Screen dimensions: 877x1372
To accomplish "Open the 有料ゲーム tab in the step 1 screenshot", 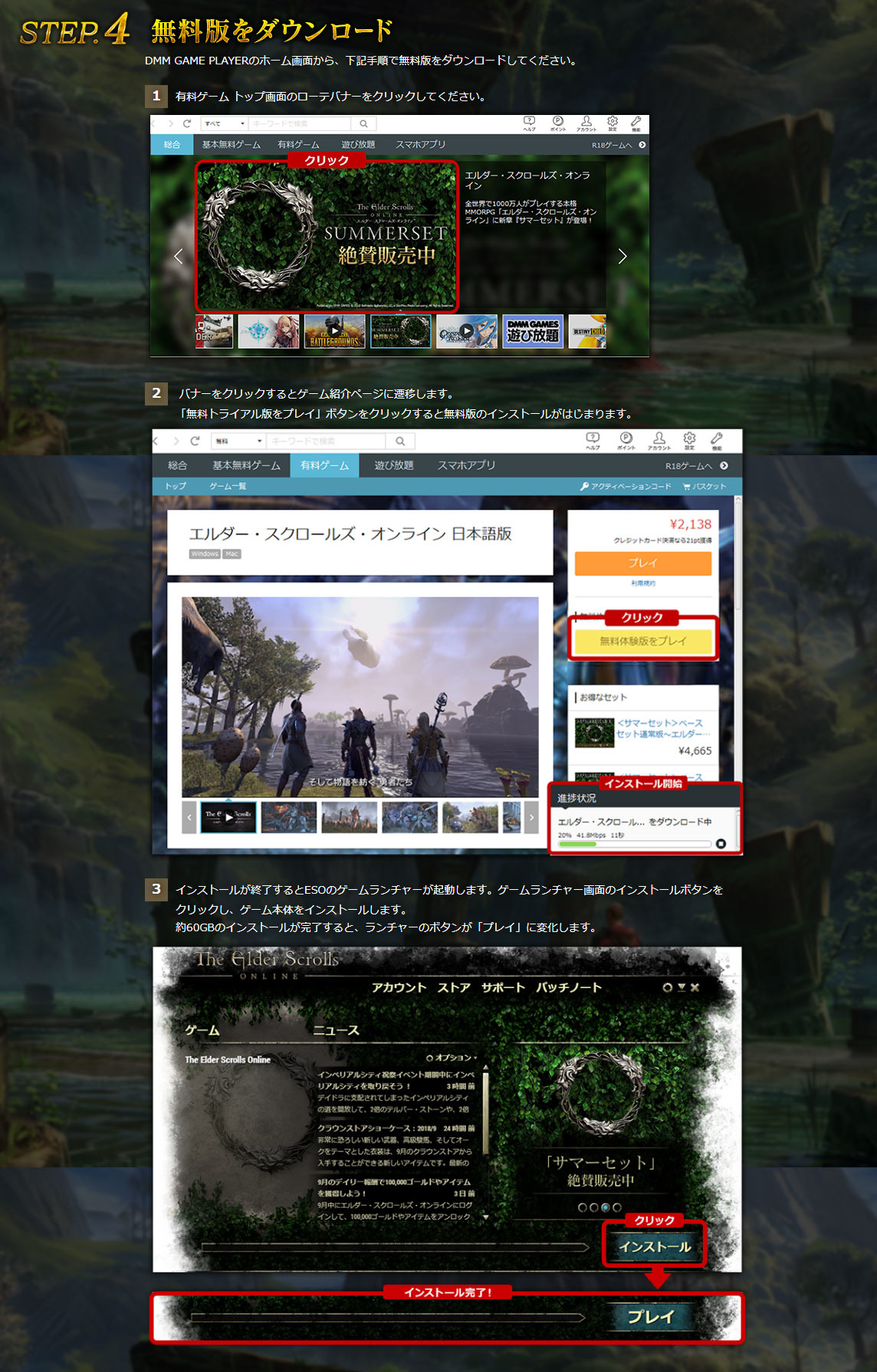I will click(298, 144).
